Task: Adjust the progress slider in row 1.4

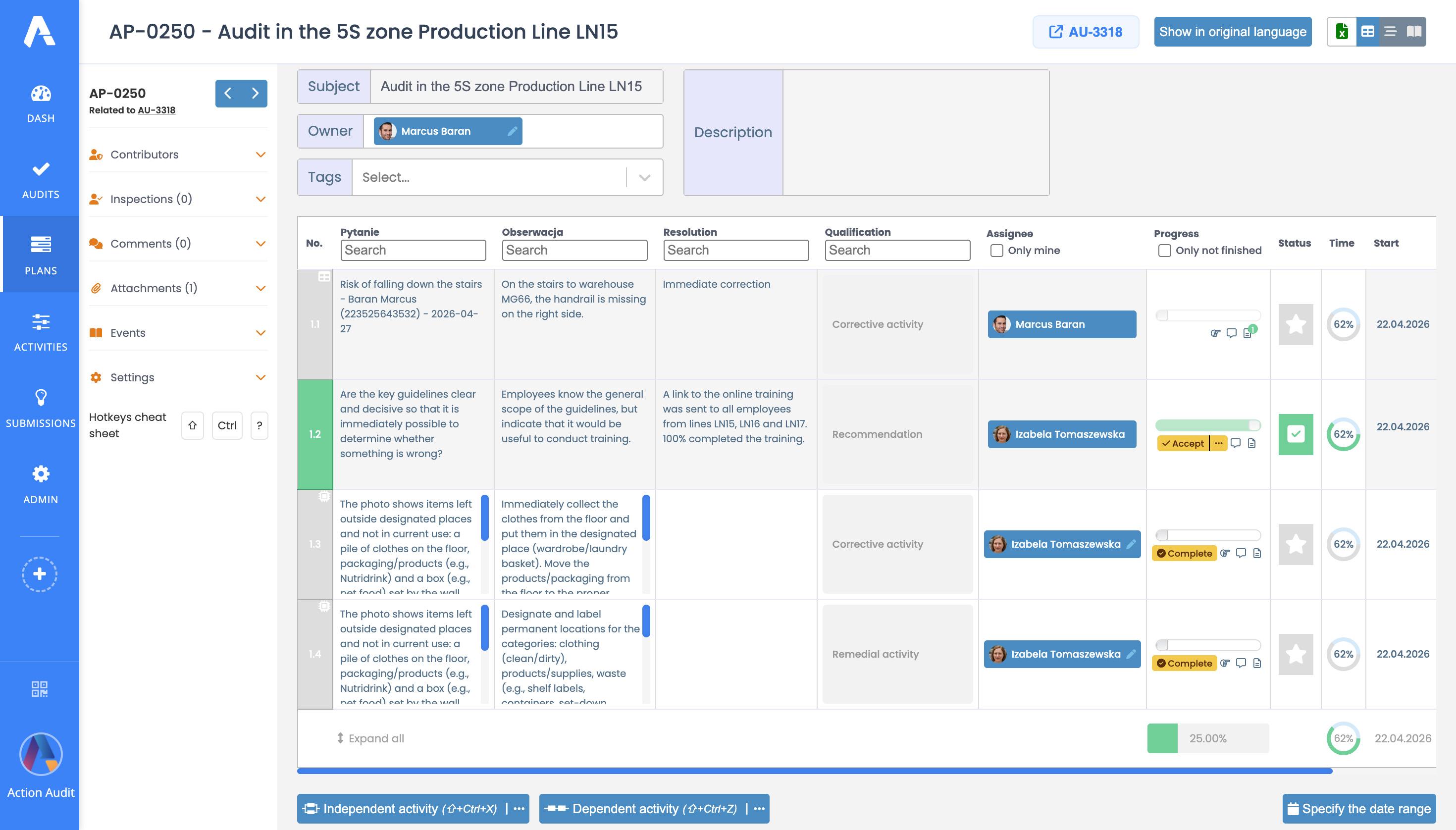Action: tap(1207, 645)
